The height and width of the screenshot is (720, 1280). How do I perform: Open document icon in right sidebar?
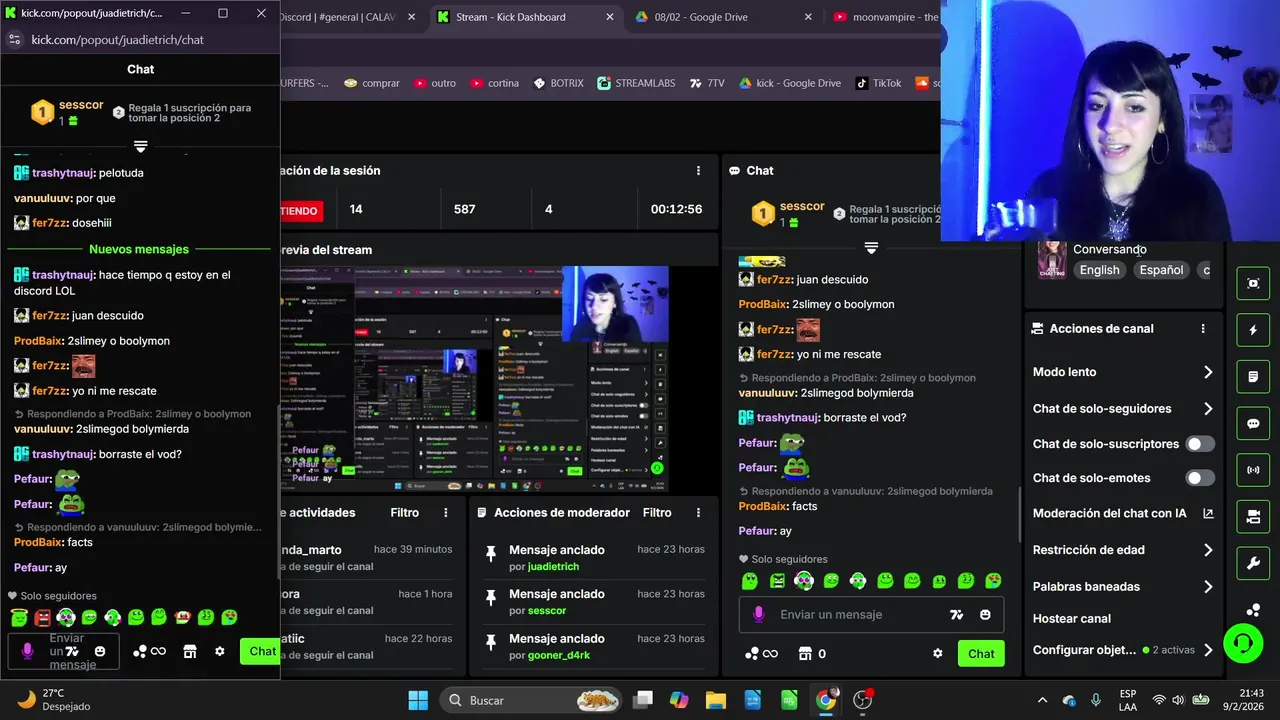point(1253,377)
